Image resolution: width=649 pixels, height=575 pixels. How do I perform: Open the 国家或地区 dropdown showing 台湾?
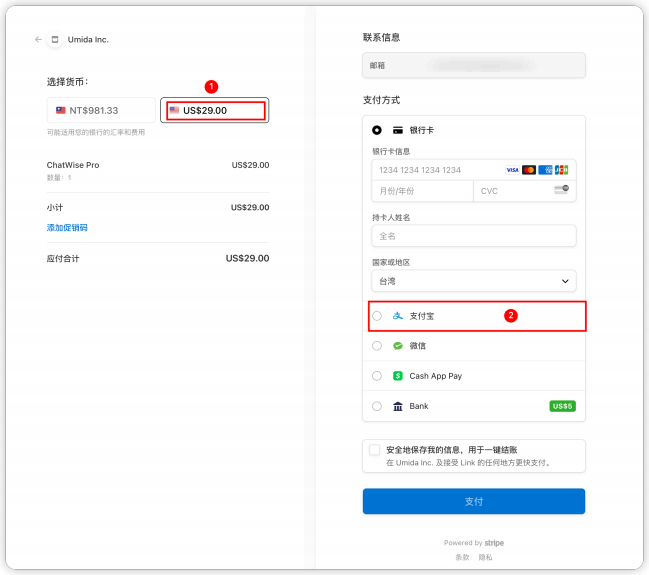(x=474, y=281)
